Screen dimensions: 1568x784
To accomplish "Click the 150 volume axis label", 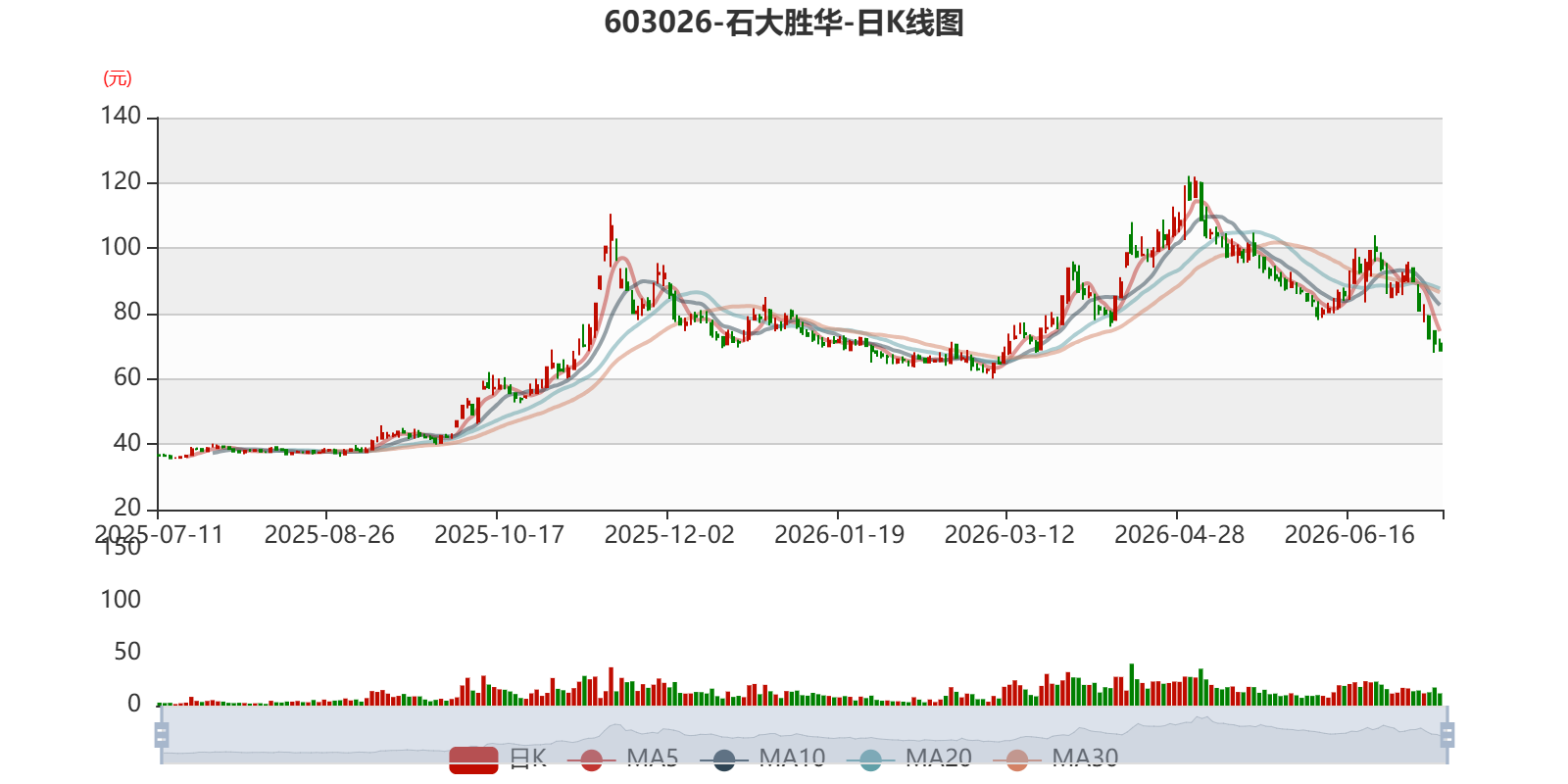I will click(121, 548).
